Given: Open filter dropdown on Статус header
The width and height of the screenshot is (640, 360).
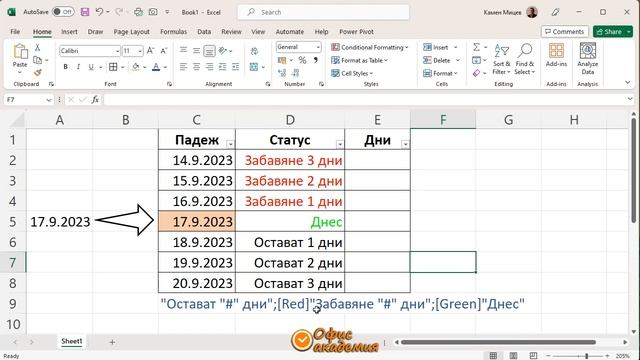Looking at the screenshot, I should (x=340, y=144).
